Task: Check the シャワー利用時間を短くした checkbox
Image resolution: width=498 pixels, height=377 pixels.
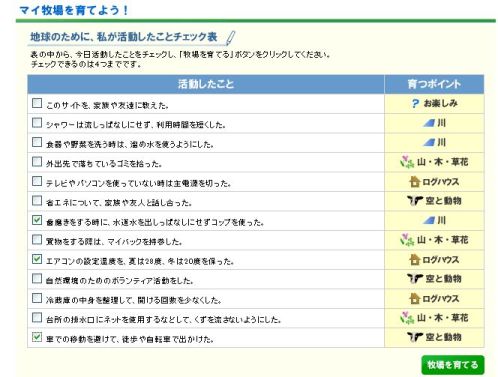Action: click(x=37, y=122)
